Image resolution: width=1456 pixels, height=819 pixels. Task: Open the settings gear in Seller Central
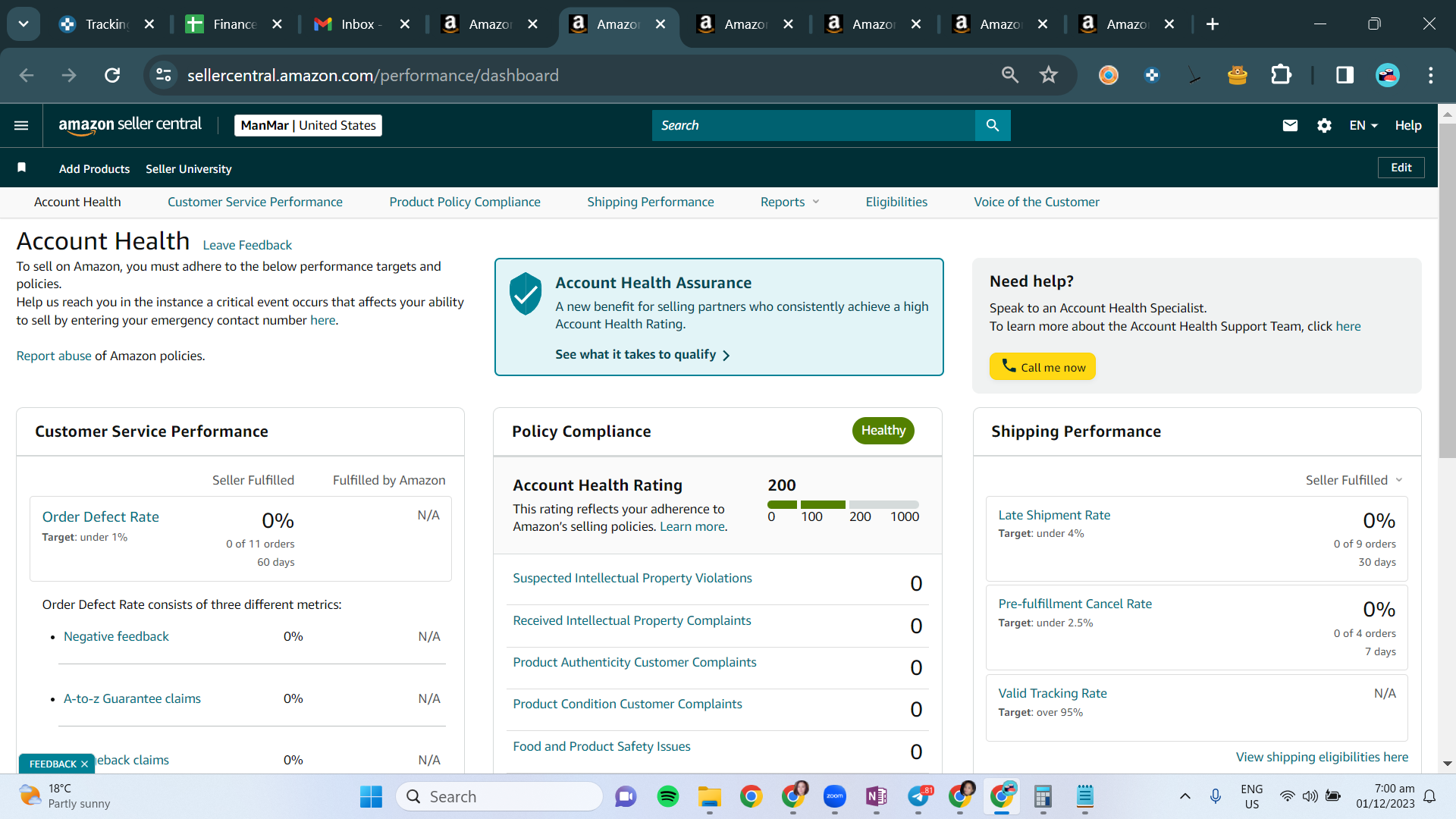point(1324,126)
